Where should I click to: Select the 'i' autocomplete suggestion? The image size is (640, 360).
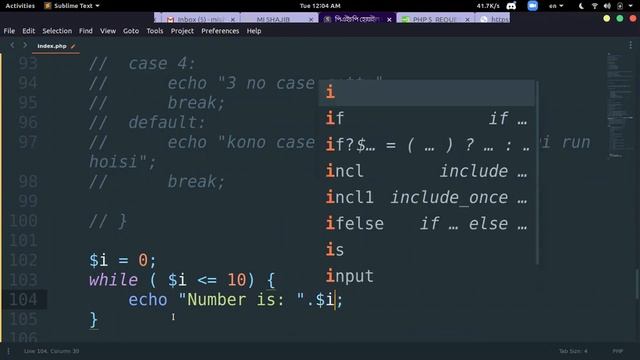[x=427, y=92]
